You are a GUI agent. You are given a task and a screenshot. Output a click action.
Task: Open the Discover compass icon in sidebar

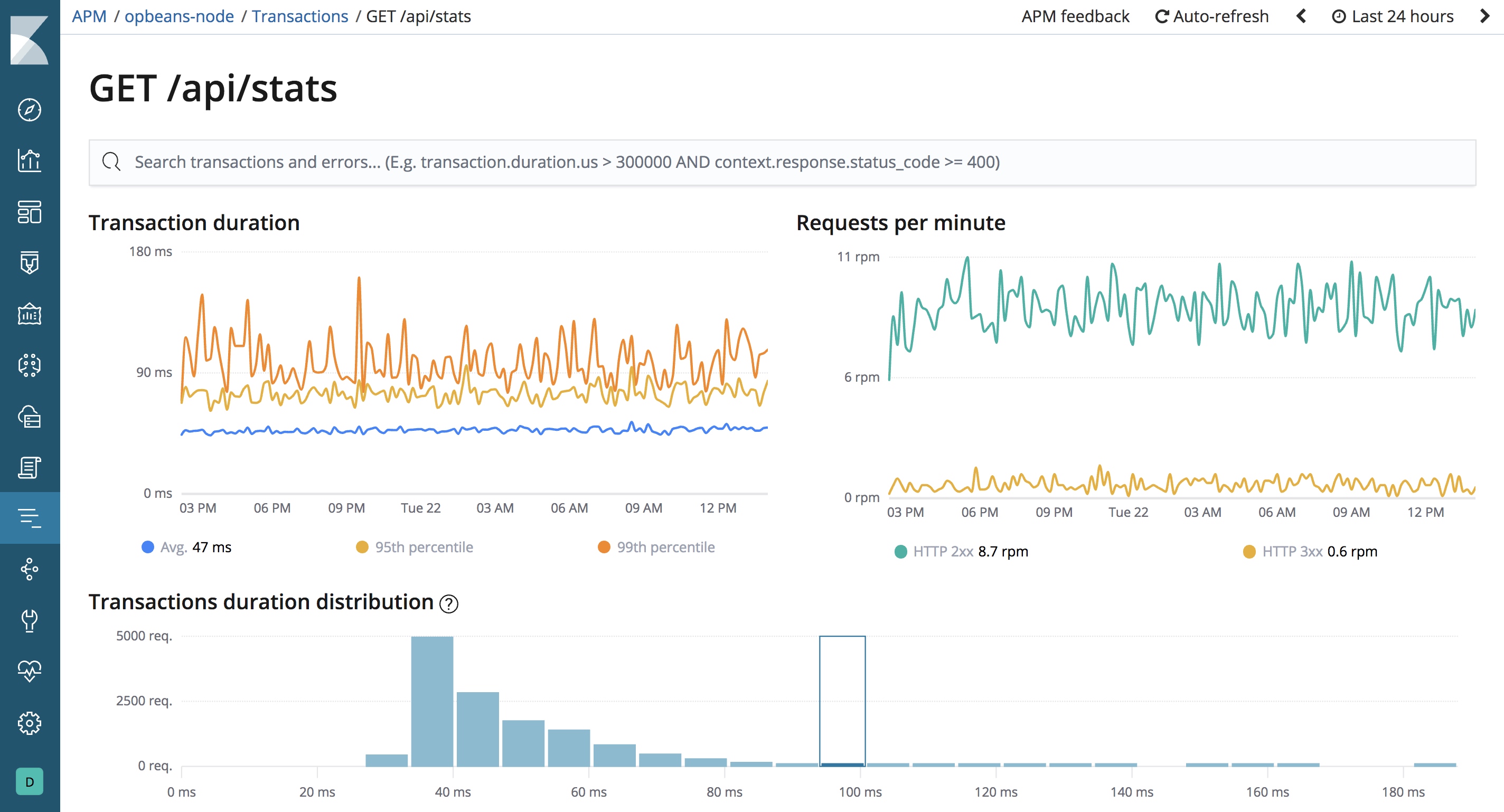(30, 109)
